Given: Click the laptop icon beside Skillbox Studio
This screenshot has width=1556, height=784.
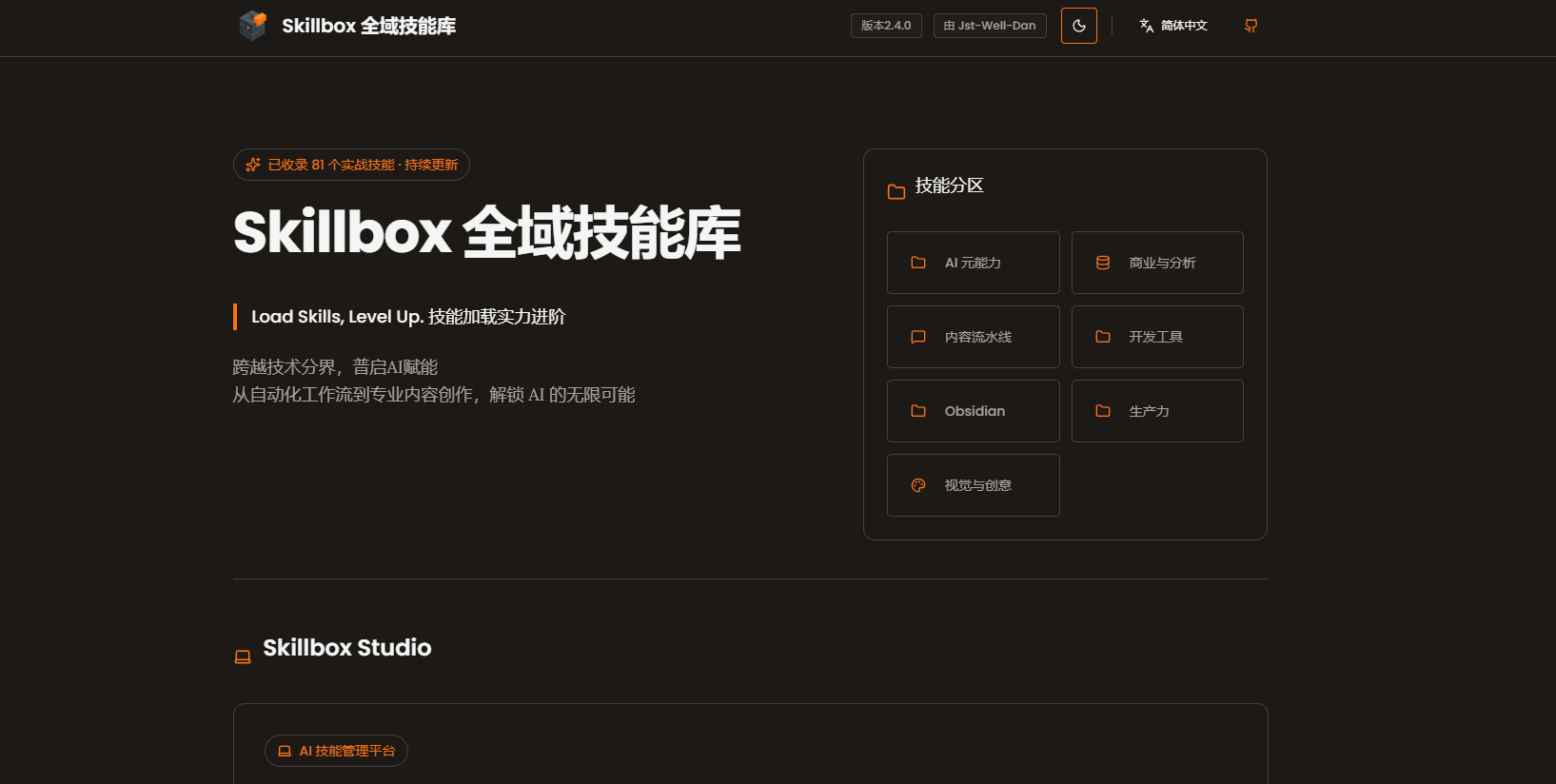Looking at the screenshot, I should (243, 657).
